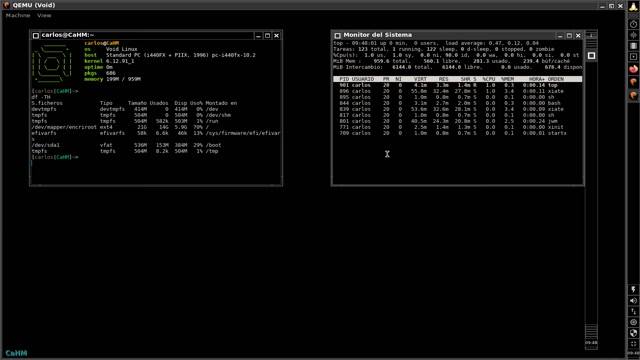
Task: Click the fullscreen arrows icon in the panel
Action: click(633, 344)
